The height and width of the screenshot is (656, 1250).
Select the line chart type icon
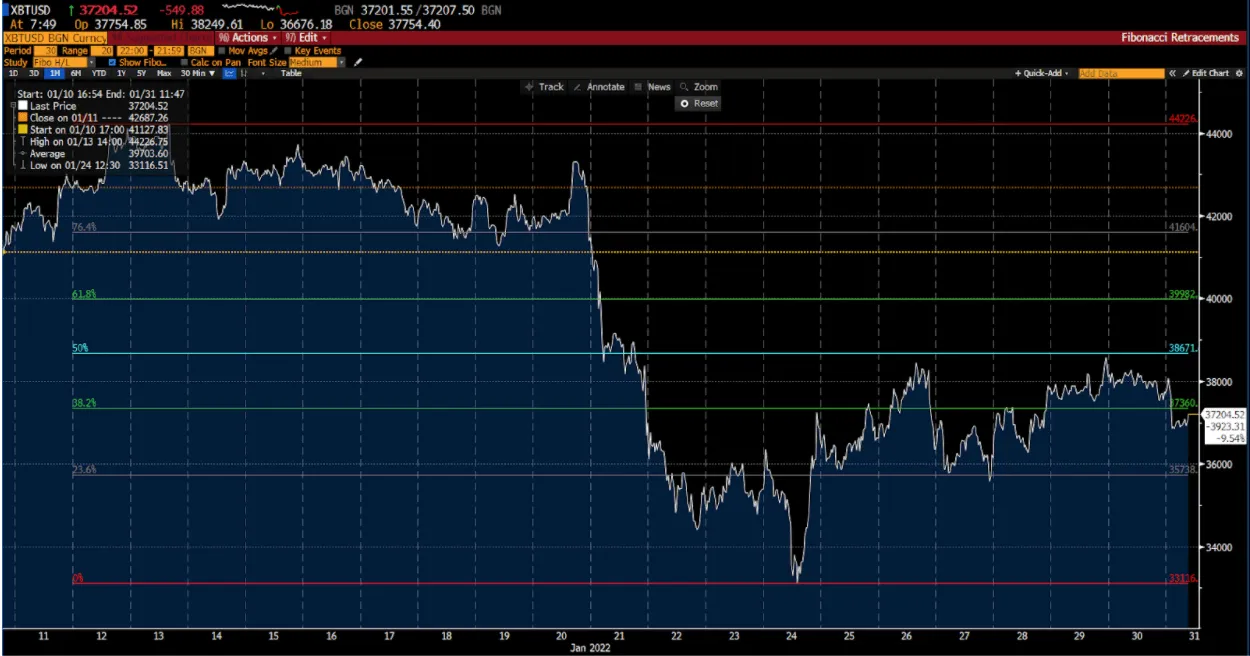pos(228,73)
